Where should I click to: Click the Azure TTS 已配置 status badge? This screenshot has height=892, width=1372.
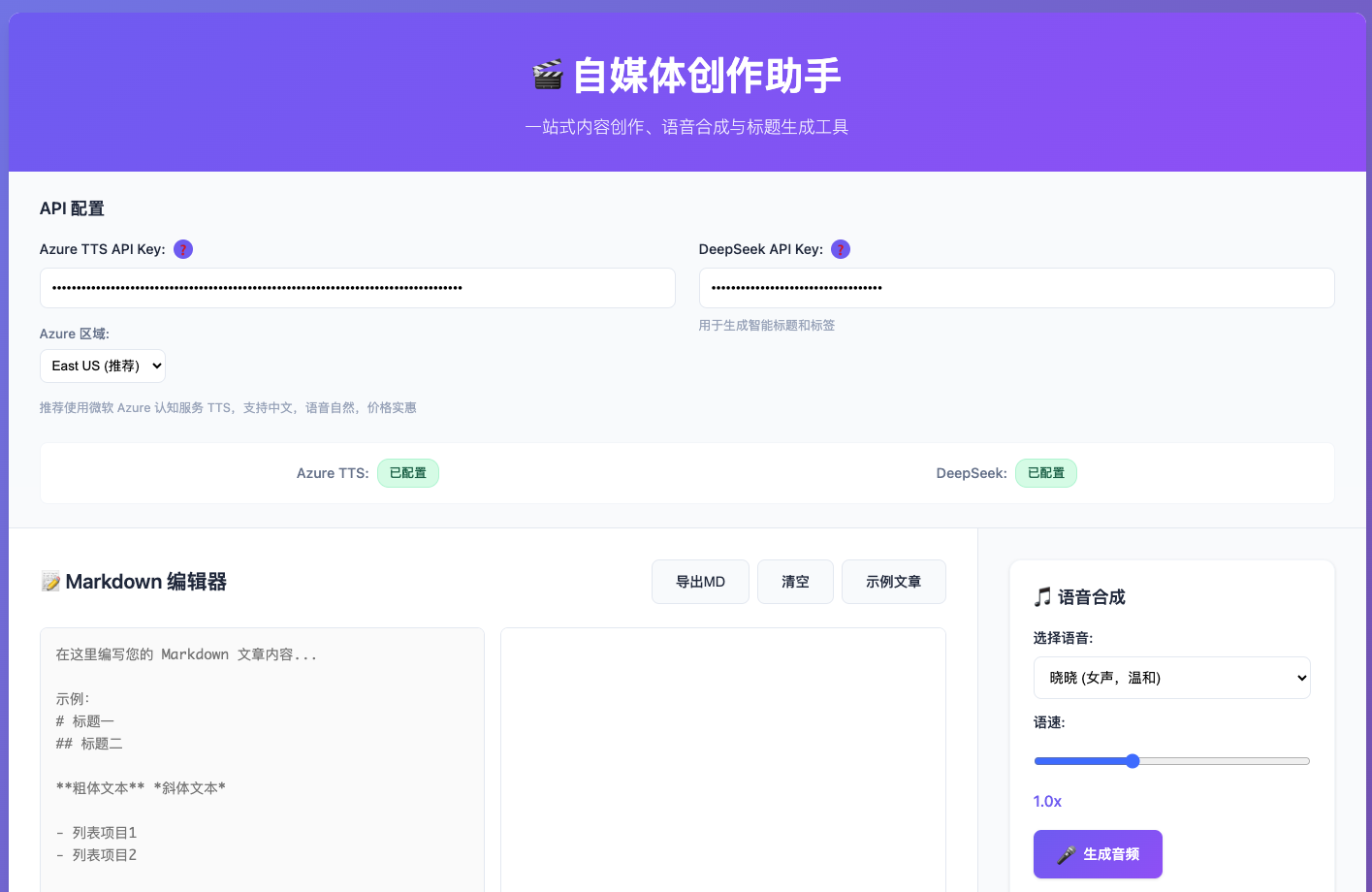tap(407, 473)
